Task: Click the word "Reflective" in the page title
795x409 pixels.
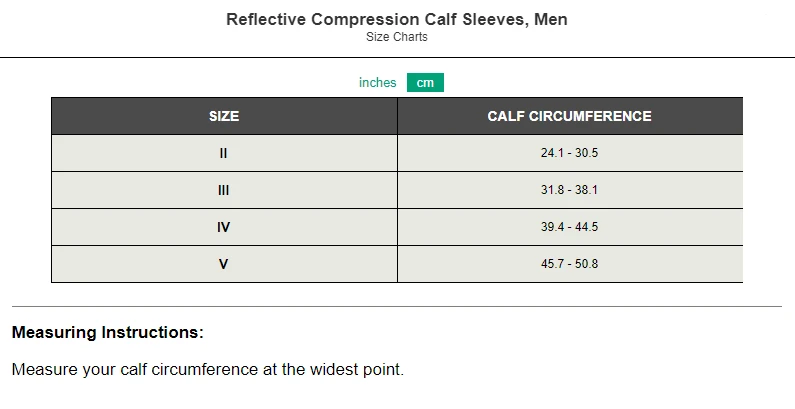Action: 264,19
